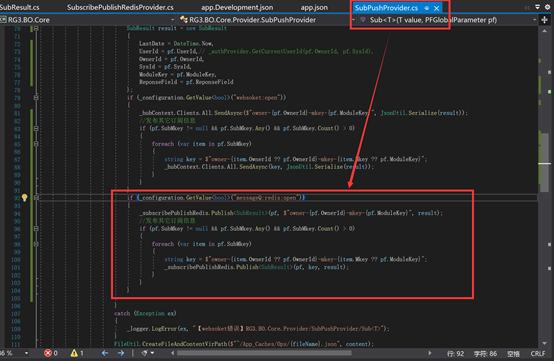Collapse the code block at line 70
The width and height of the screenshot is (554, 361).
pyautogui.click(x=36, y=28)
